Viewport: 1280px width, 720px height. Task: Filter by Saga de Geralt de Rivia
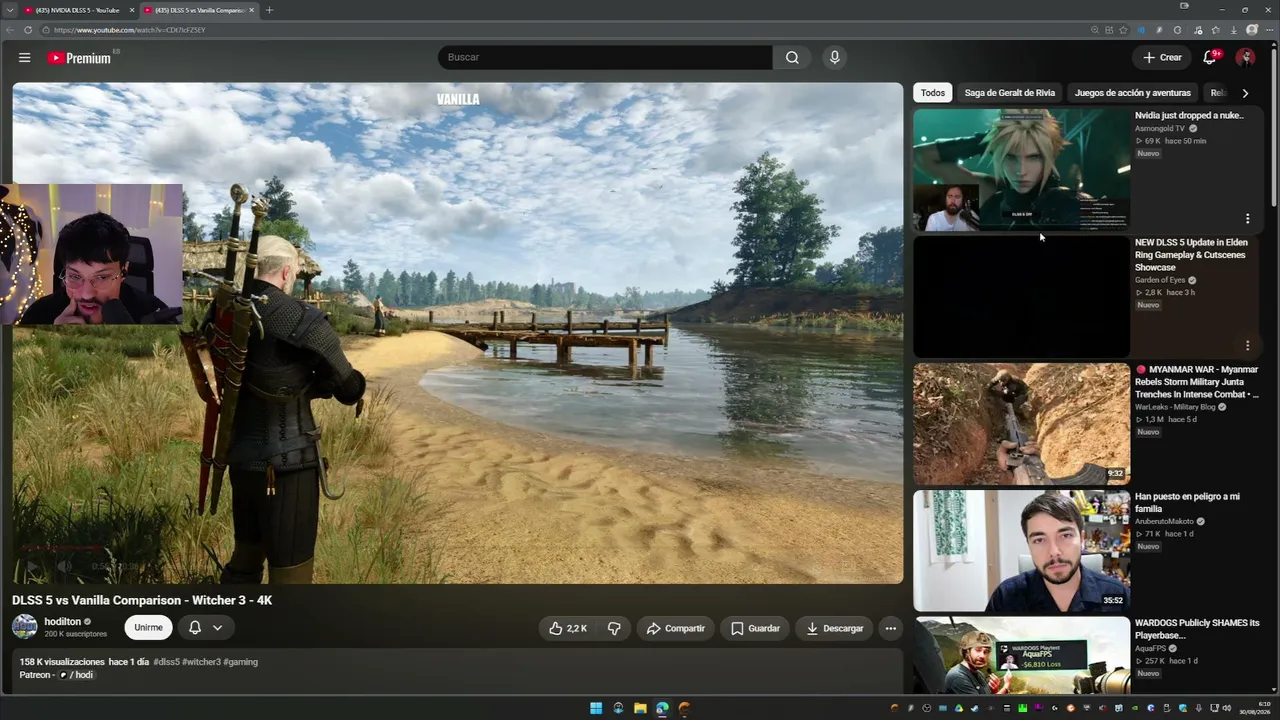tap(1009, 93)
